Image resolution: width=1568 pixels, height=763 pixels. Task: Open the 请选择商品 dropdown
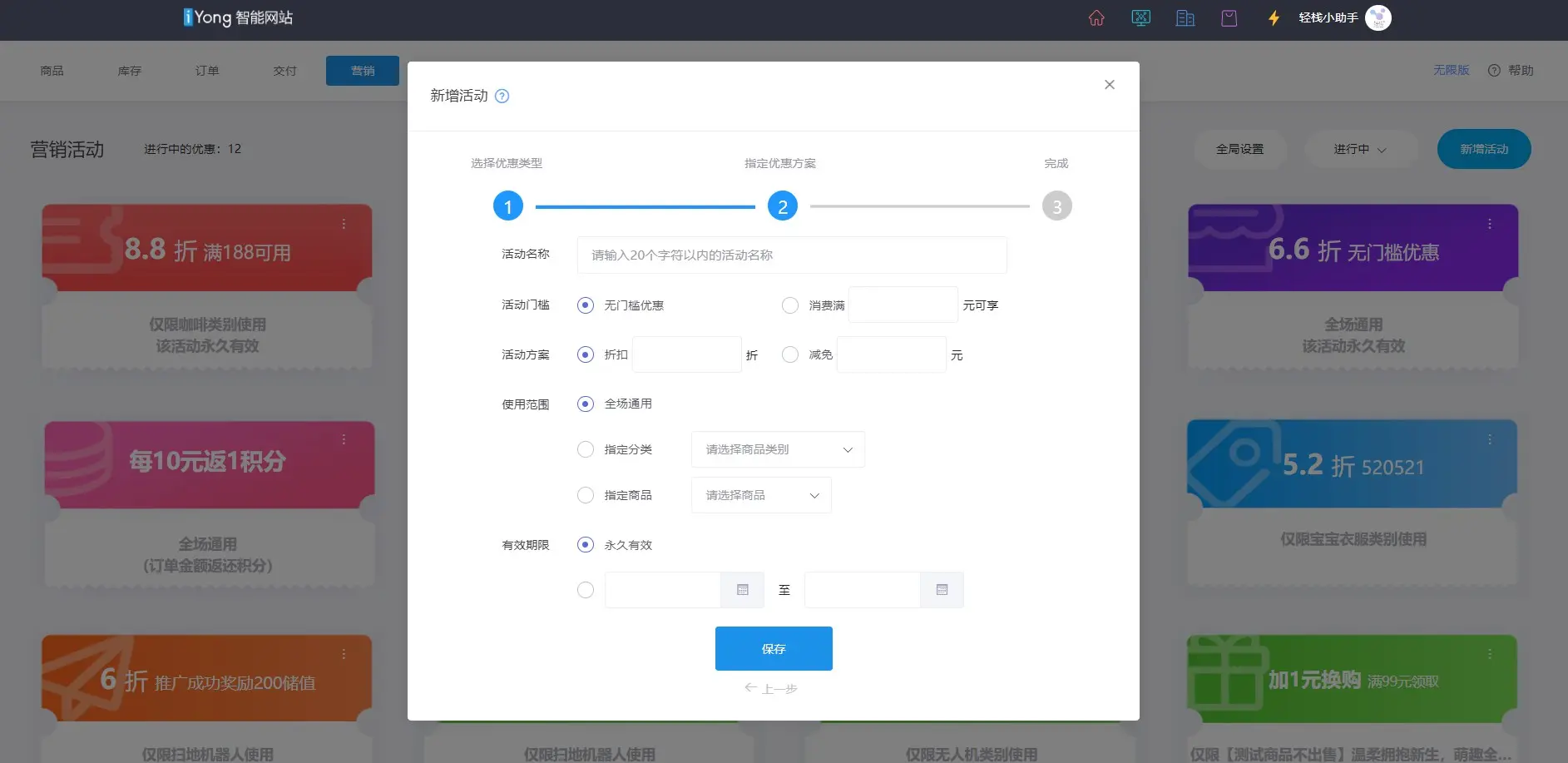point(761,495)
